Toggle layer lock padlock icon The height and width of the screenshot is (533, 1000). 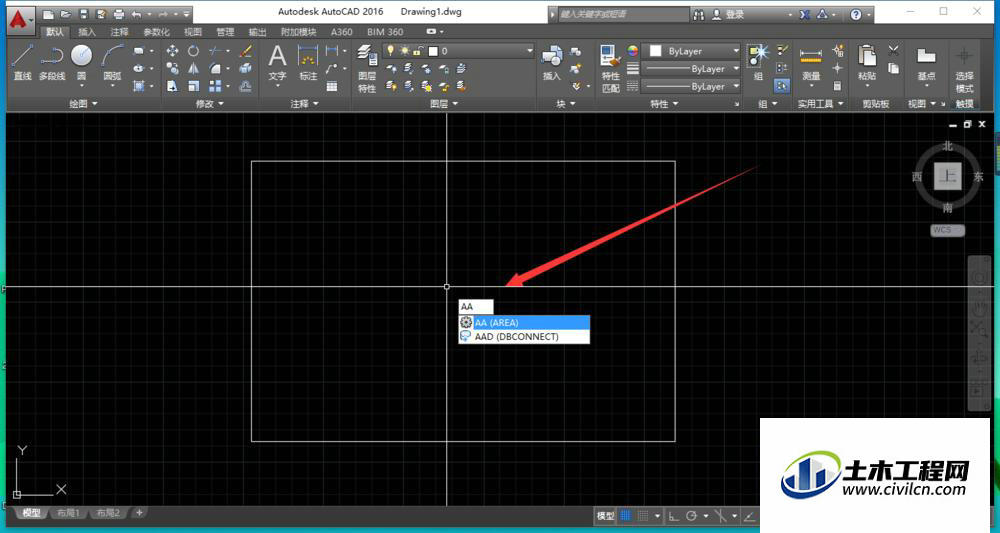point(418,51)
